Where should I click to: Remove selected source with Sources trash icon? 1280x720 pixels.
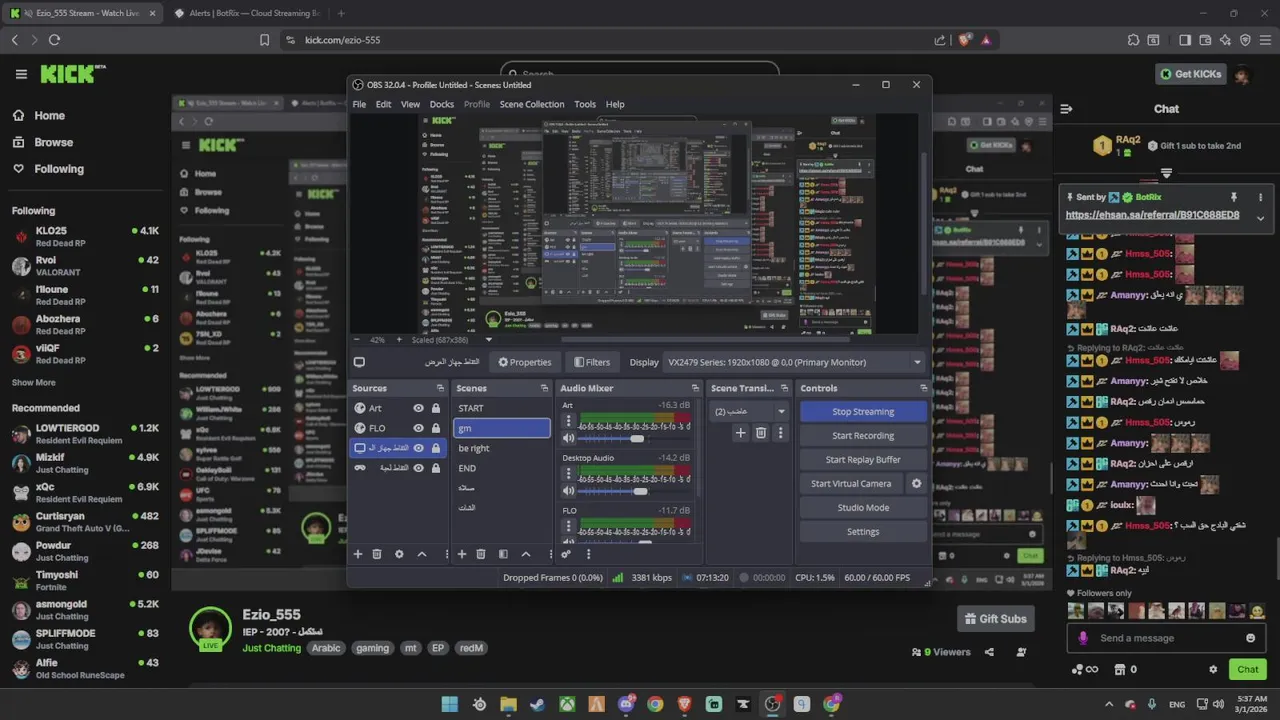[377, 554]
